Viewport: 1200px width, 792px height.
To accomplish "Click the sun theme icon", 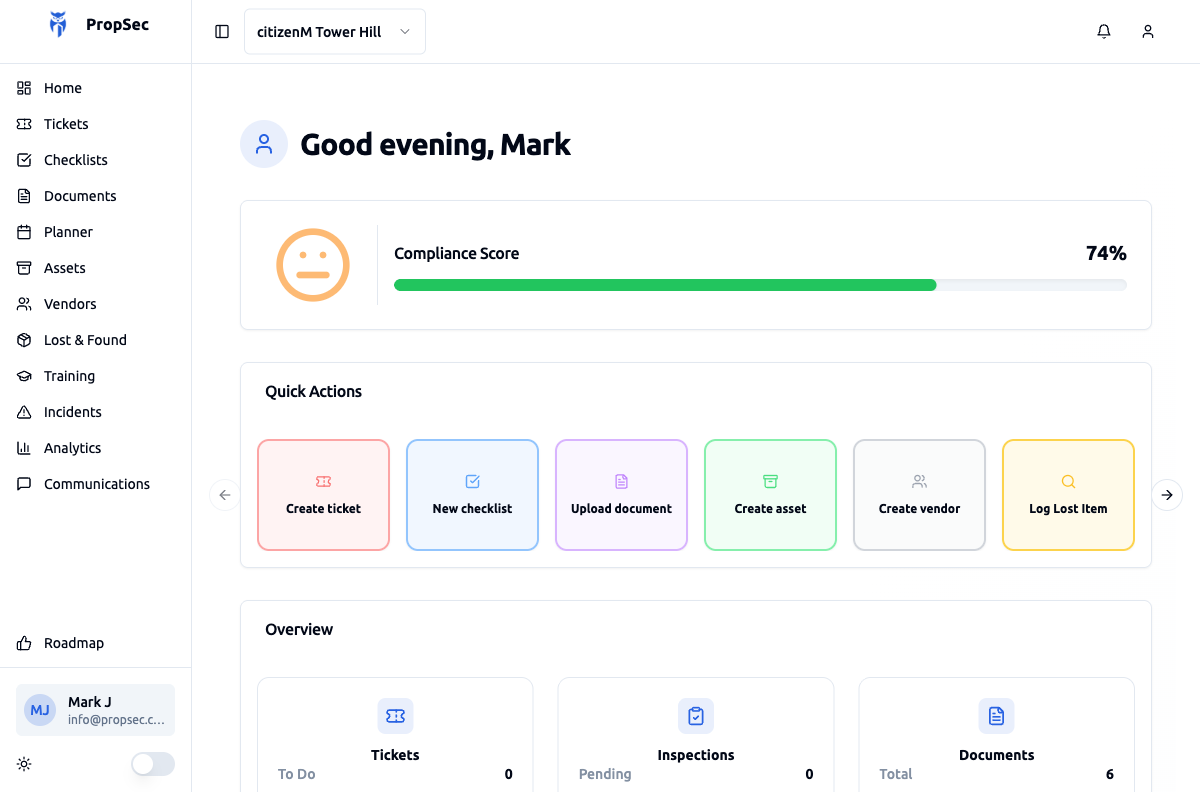I will [24, 764].
